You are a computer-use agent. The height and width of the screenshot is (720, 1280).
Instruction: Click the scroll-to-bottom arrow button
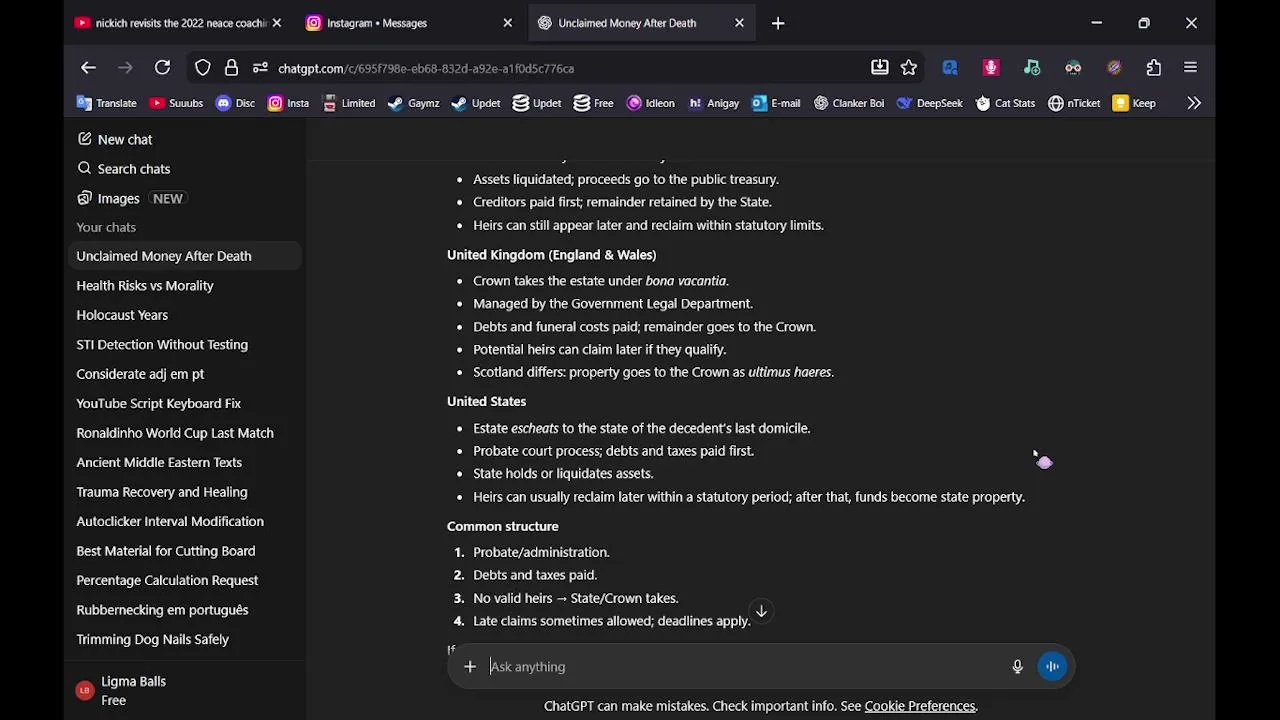coord(761,611)
